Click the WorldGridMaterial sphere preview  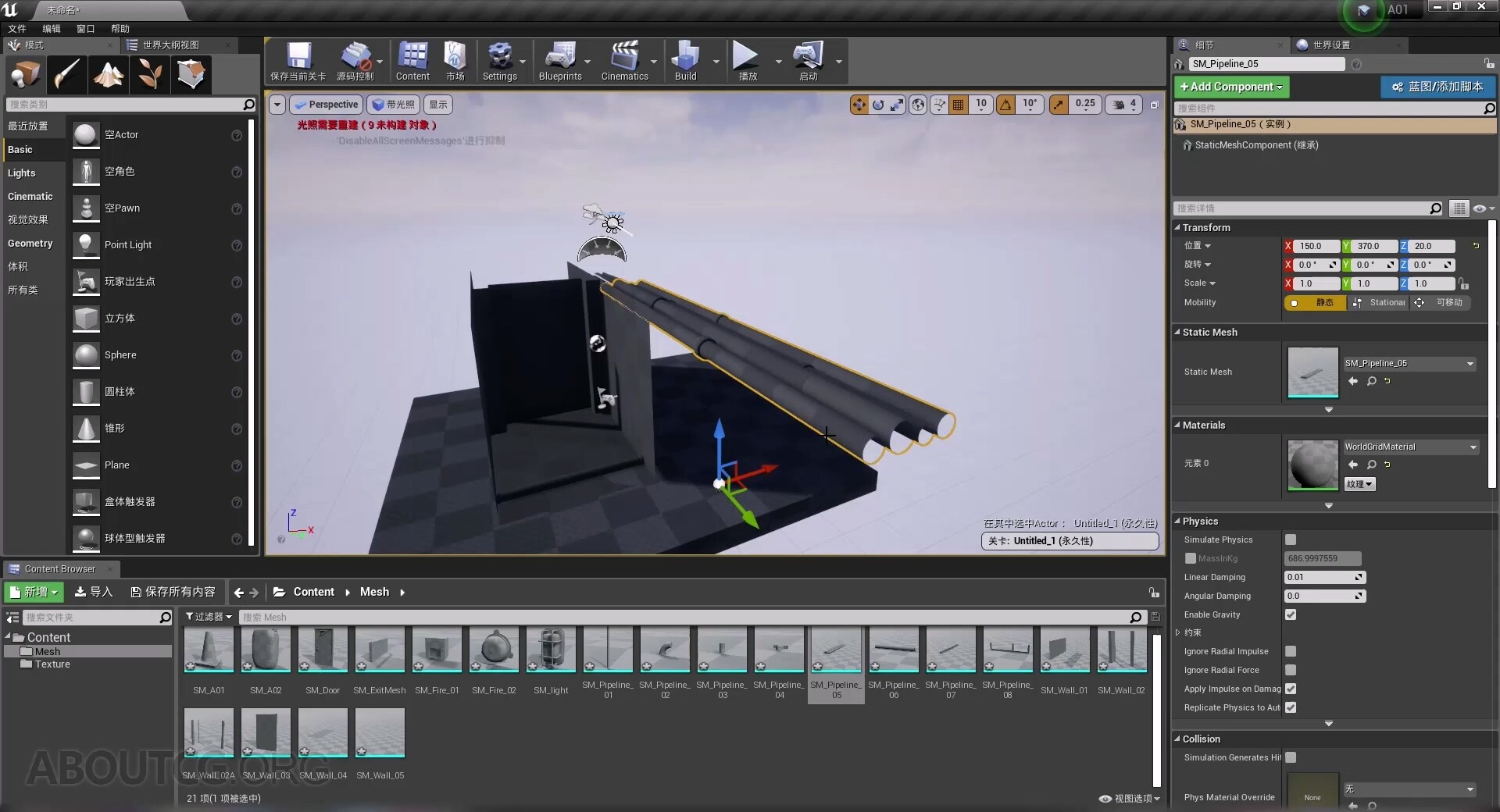pyautogui.click(x=1312, y=465)
